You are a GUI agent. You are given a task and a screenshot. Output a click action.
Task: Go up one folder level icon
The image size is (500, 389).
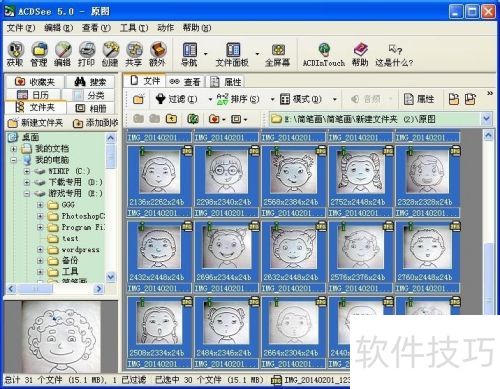[x=171, y=119]
